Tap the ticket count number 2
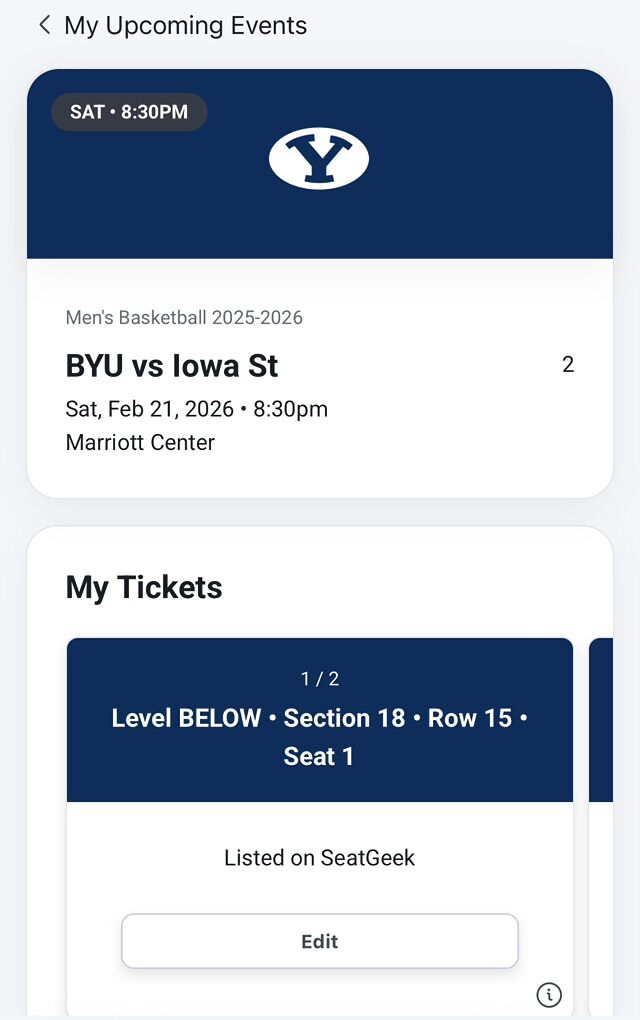This screenshot has width=640, height=1020. (x=568, y=365)
